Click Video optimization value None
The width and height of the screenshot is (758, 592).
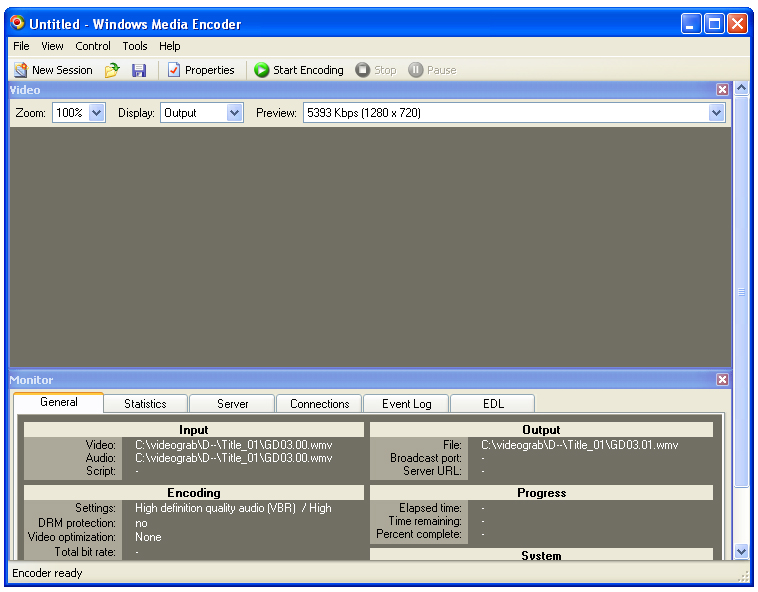(148, 537)
